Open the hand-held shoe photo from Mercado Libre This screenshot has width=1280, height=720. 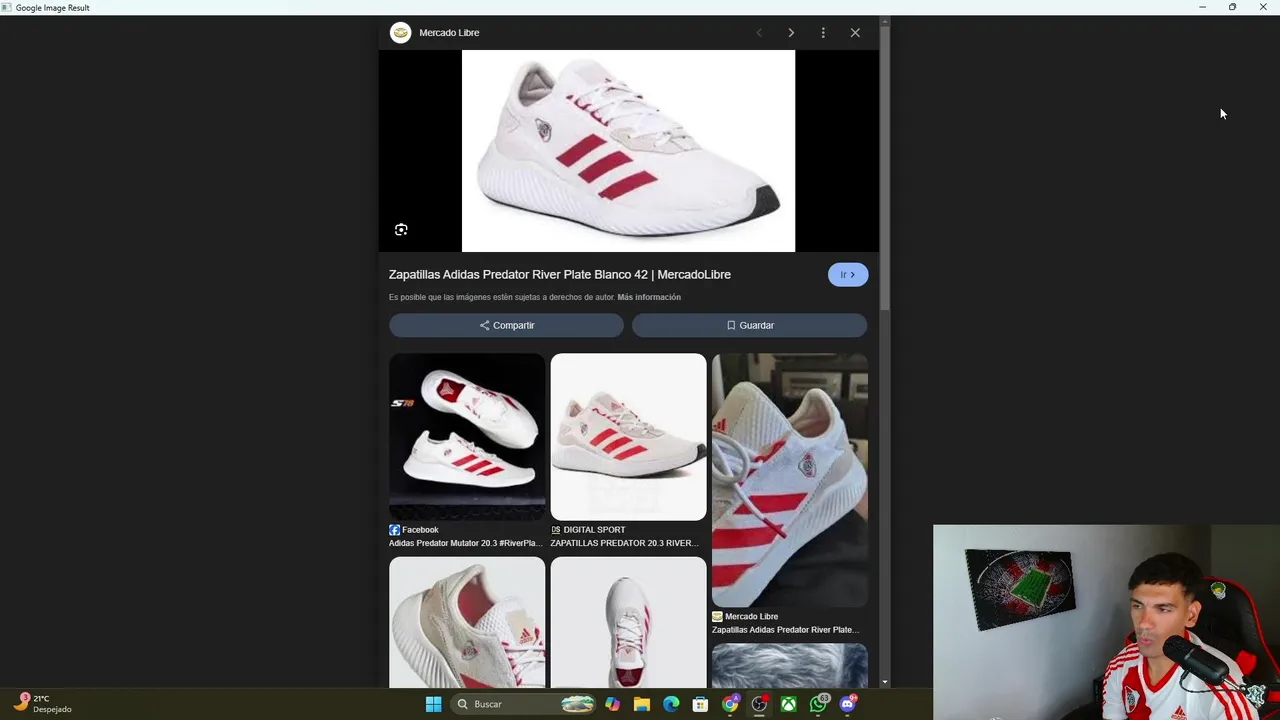click(x=790, y=480)
